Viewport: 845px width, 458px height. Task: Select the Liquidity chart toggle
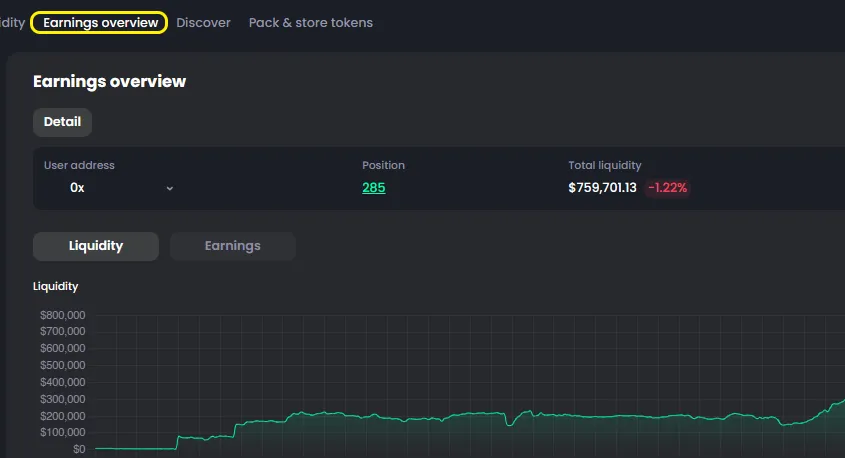pyautogui.click(x=96, y=246)
